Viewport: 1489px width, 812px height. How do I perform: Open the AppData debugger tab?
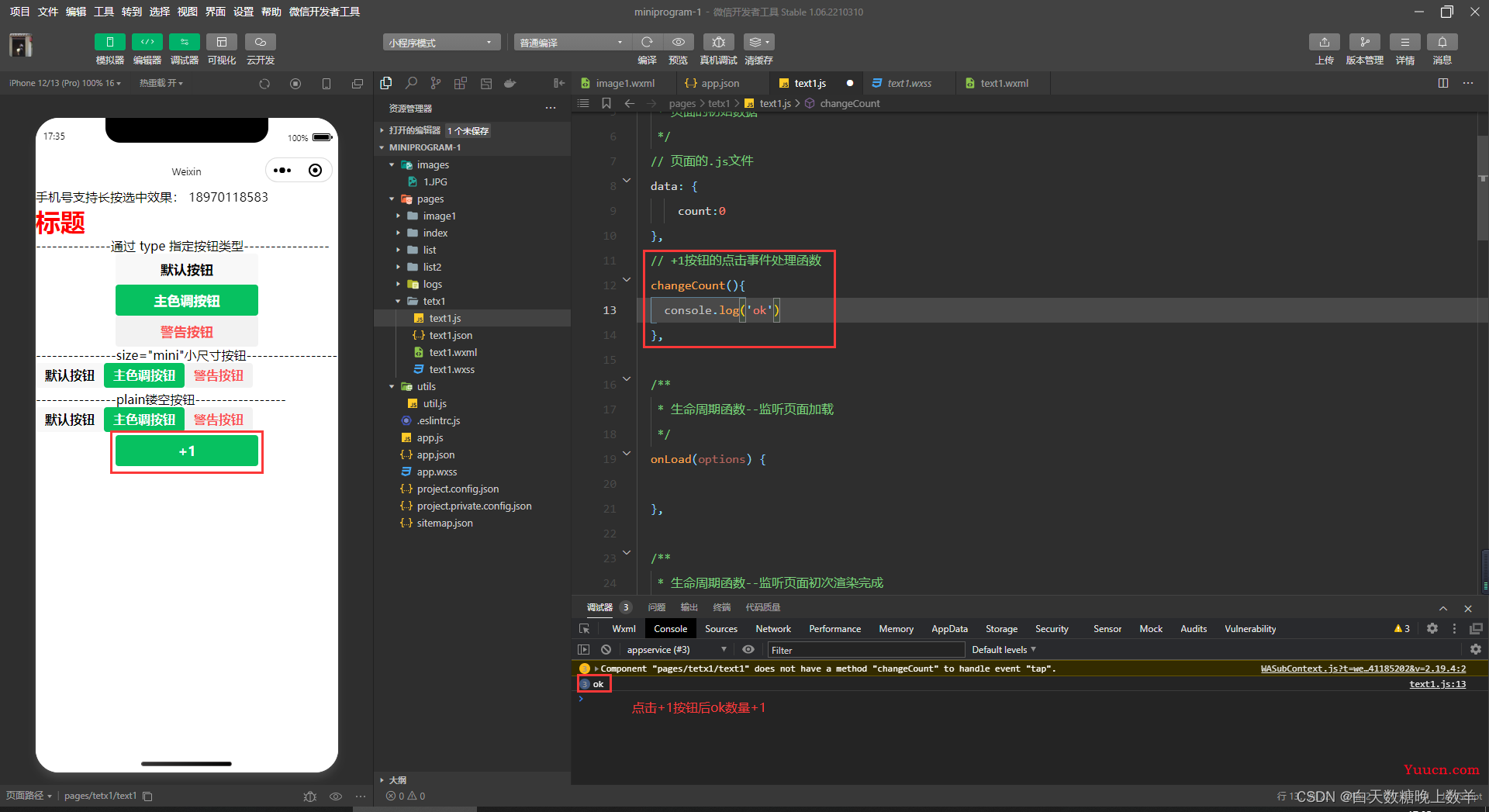pyautogui.click(x=949, y=629)
